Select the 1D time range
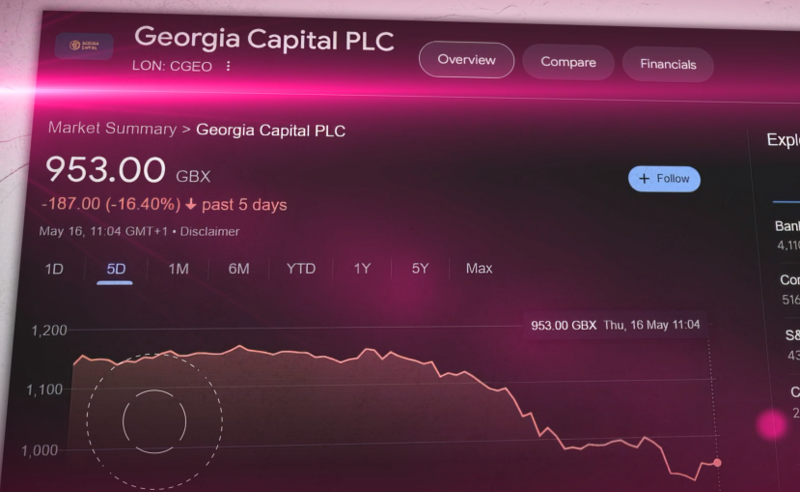Viewport: 800px width, 492px height. click(54, 269)
